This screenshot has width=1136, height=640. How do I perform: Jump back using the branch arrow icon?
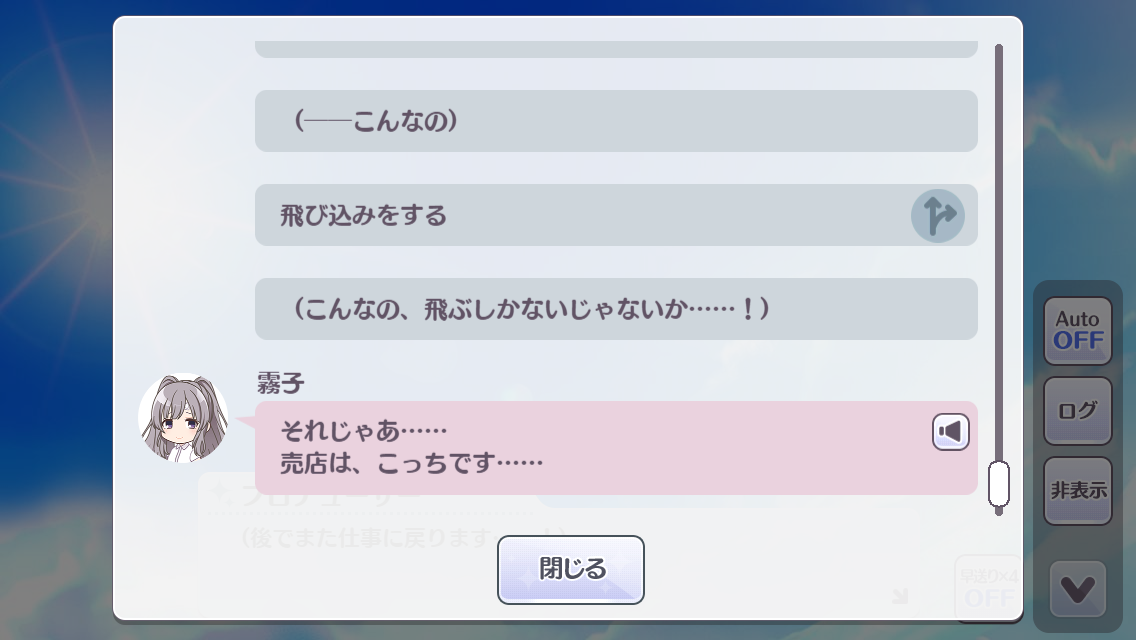tap(937, 216)
